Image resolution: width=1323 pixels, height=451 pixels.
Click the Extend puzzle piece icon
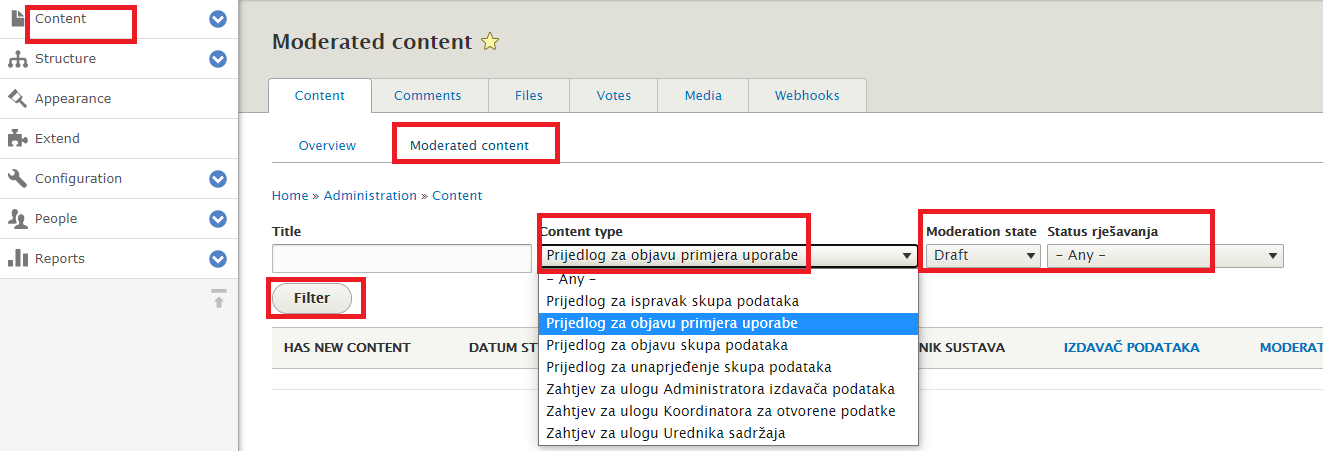[x=17, y=139]
